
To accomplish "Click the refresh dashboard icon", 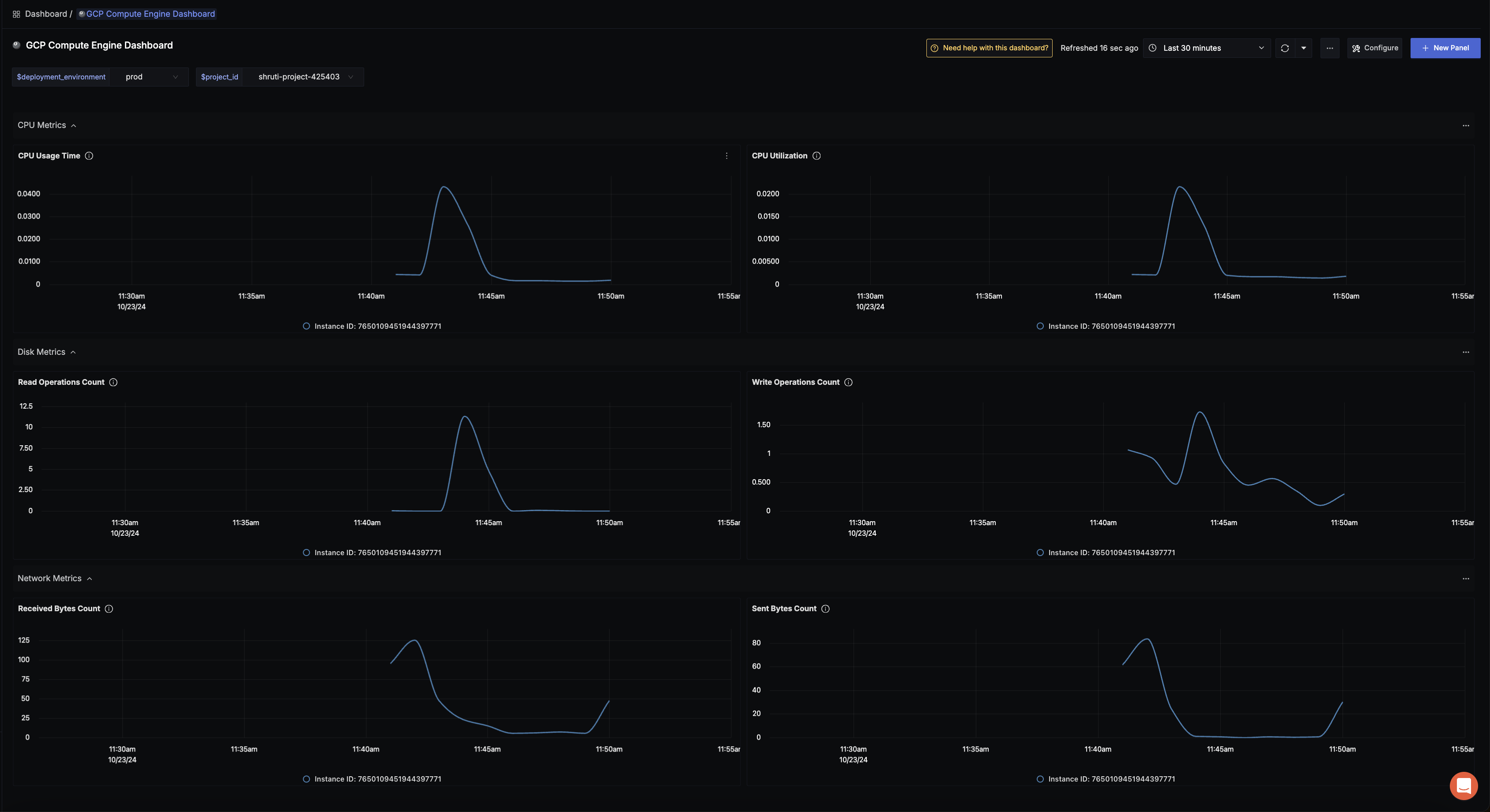I will [1285, 48].
